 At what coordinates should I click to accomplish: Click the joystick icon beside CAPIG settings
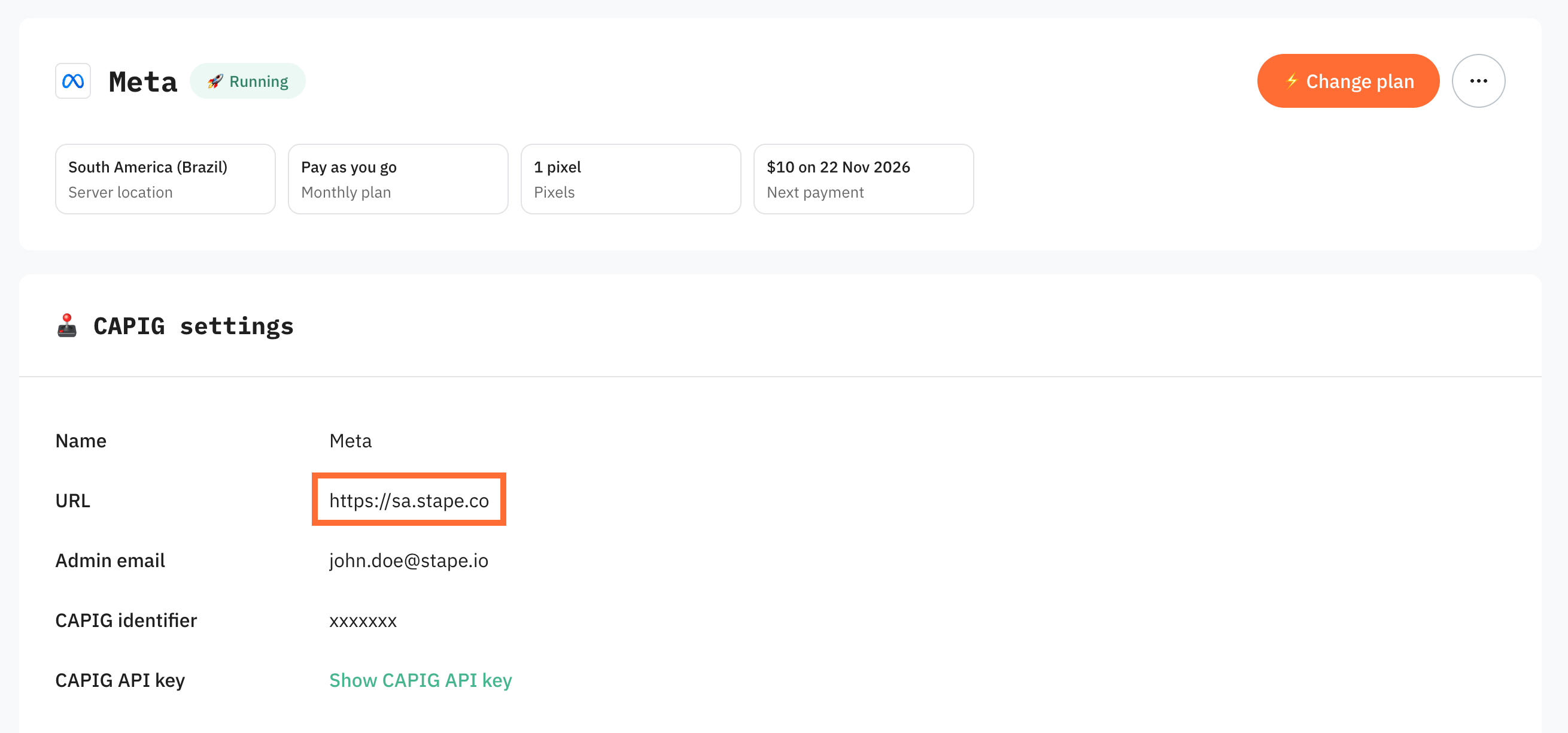point(67,325)
